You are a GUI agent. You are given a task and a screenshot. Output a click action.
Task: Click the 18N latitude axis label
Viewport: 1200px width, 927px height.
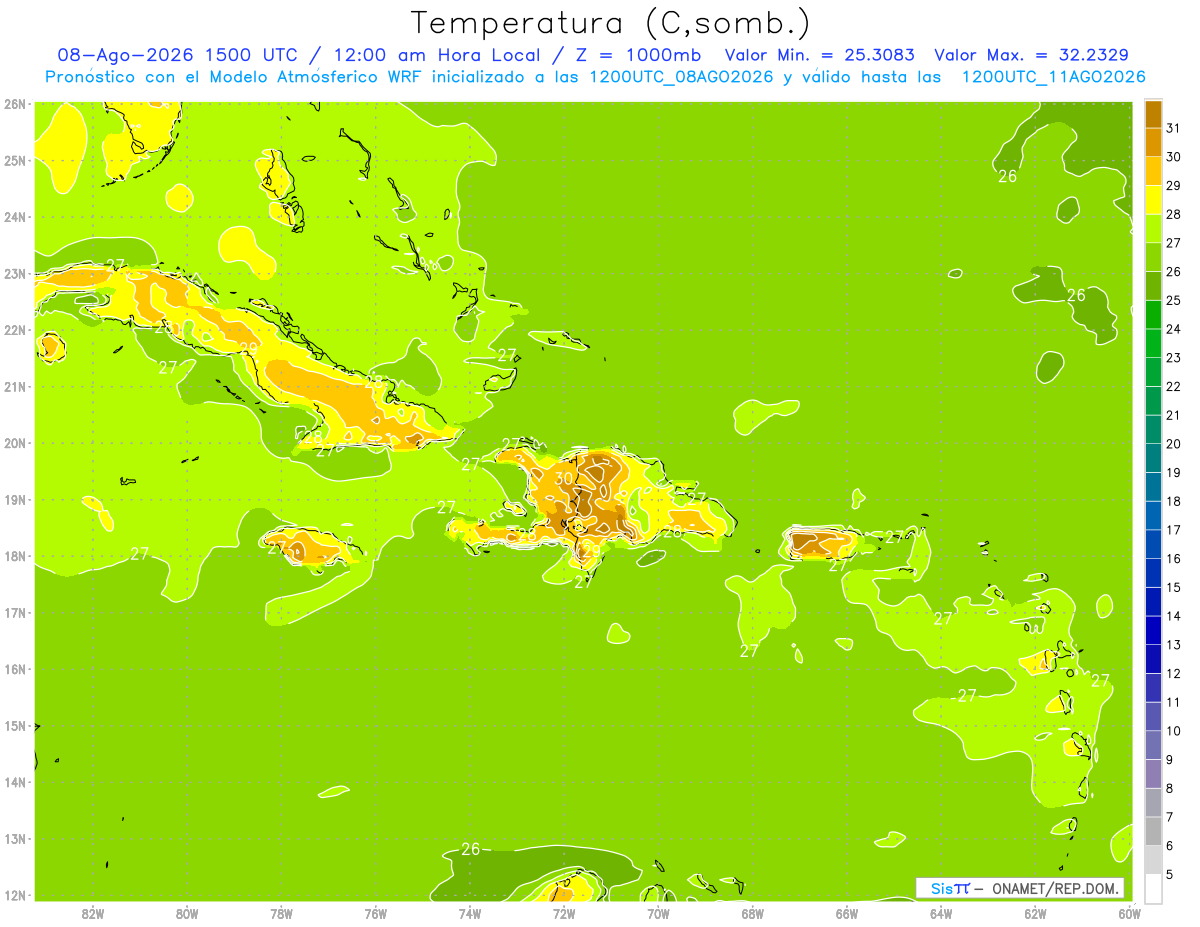pos(15,556)
